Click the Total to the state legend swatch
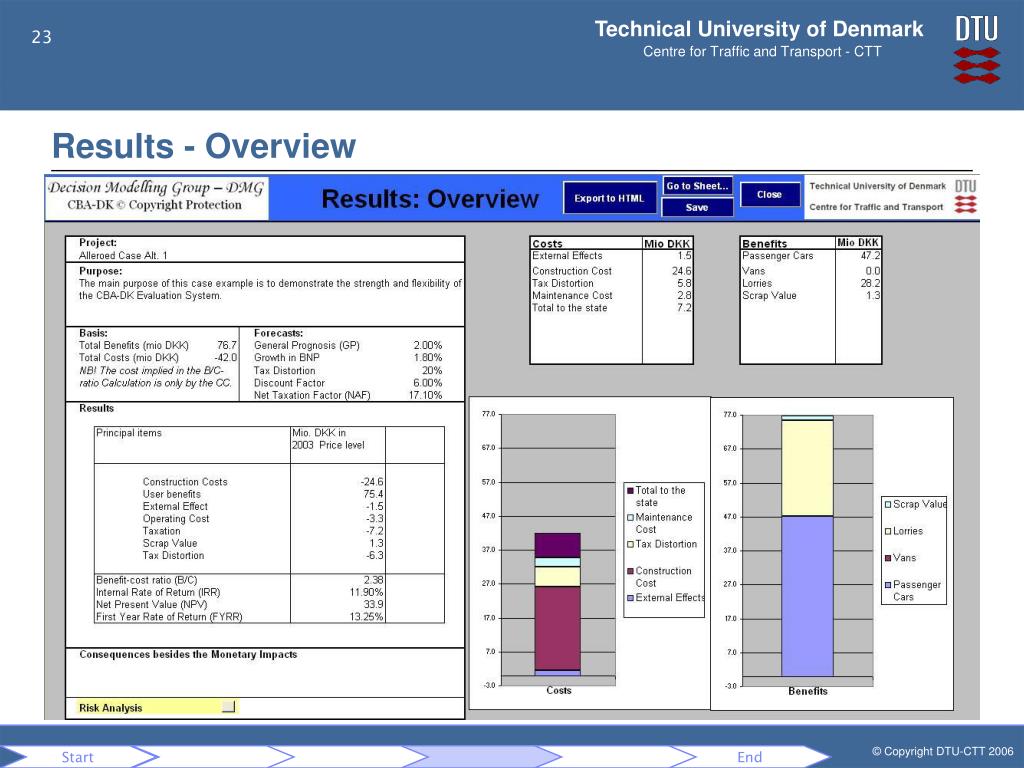The height and width of the screenshot is (768, 1024). (630, 490)
